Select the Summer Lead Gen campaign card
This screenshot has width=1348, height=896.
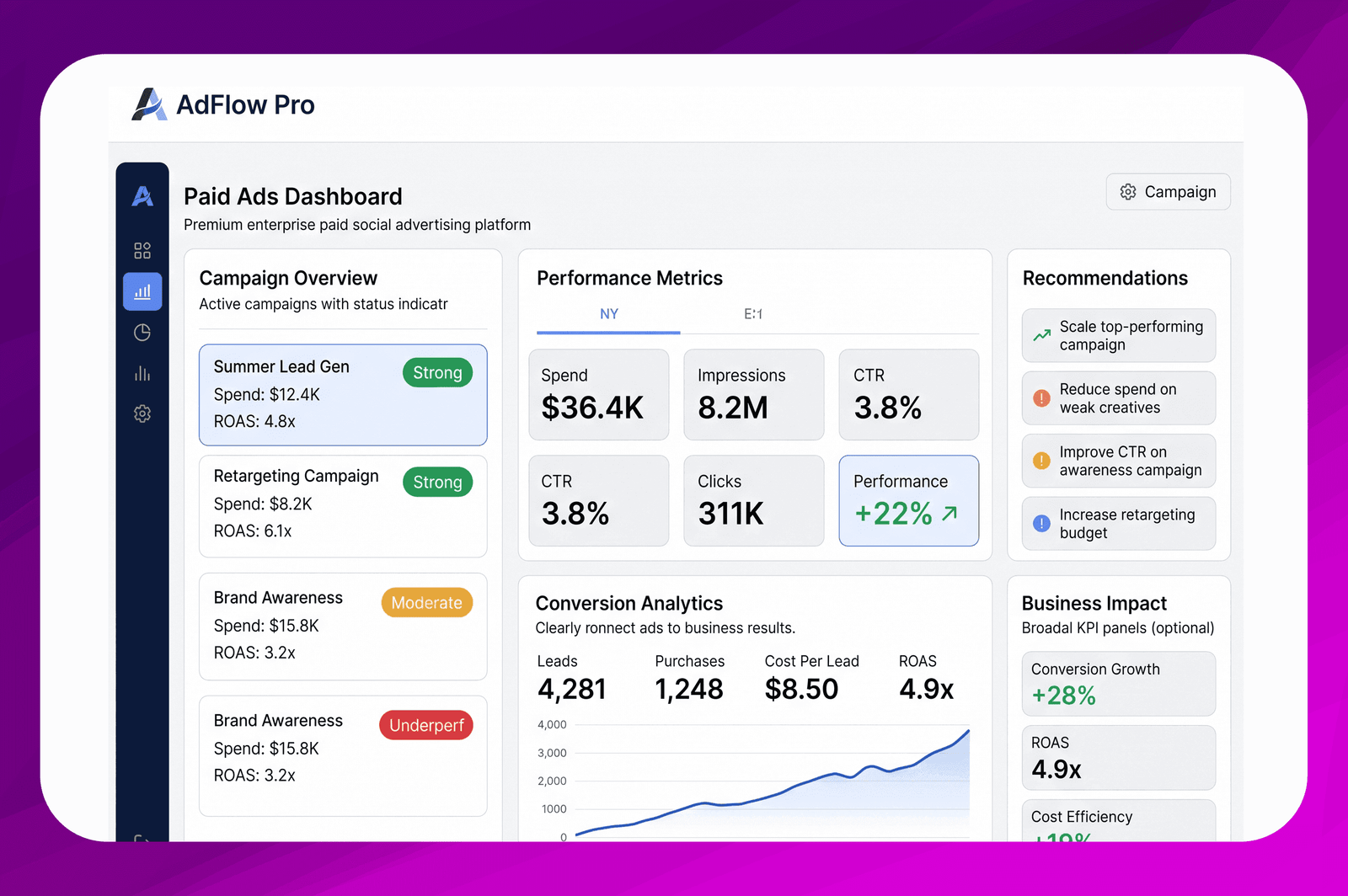343,395
